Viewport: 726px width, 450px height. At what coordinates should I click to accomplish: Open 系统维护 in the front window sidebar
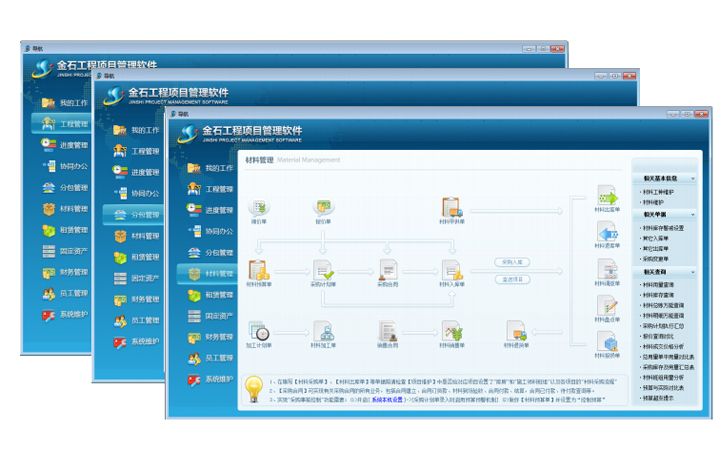[x=218, y=379]
